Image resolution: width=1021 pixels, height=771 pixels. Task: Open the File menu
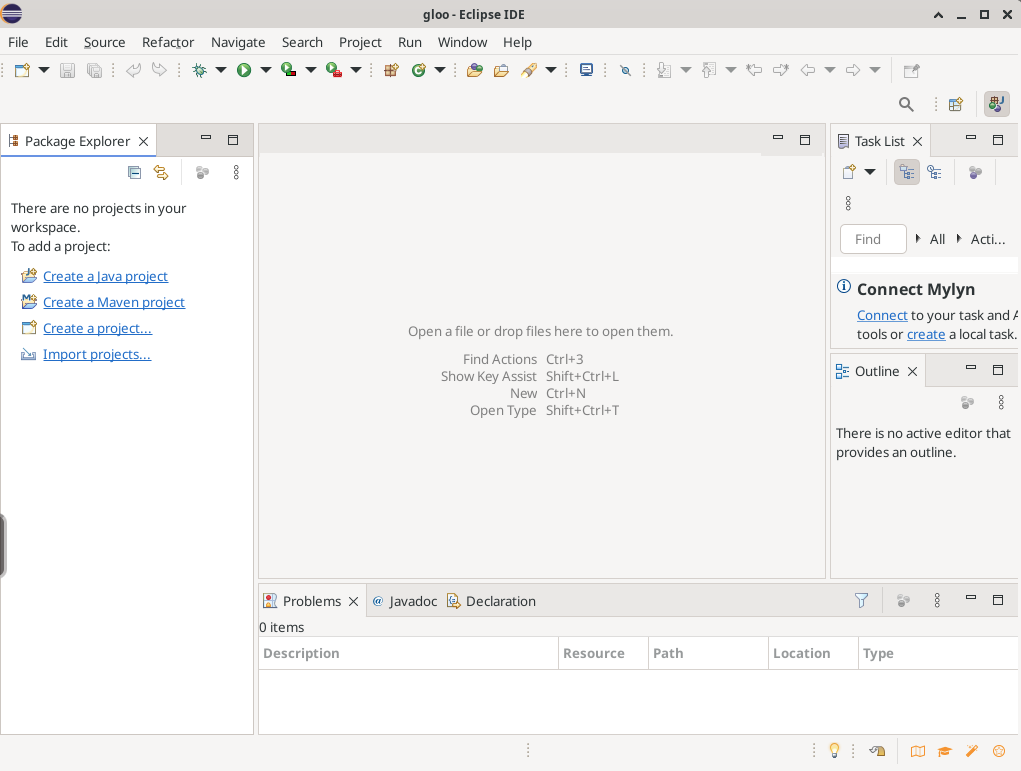click(18, 42)
